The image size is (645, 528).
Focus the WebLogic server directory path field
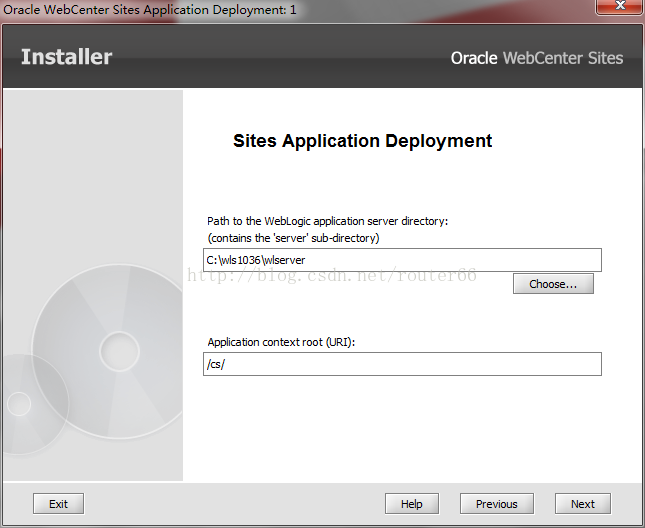(402, 260)
